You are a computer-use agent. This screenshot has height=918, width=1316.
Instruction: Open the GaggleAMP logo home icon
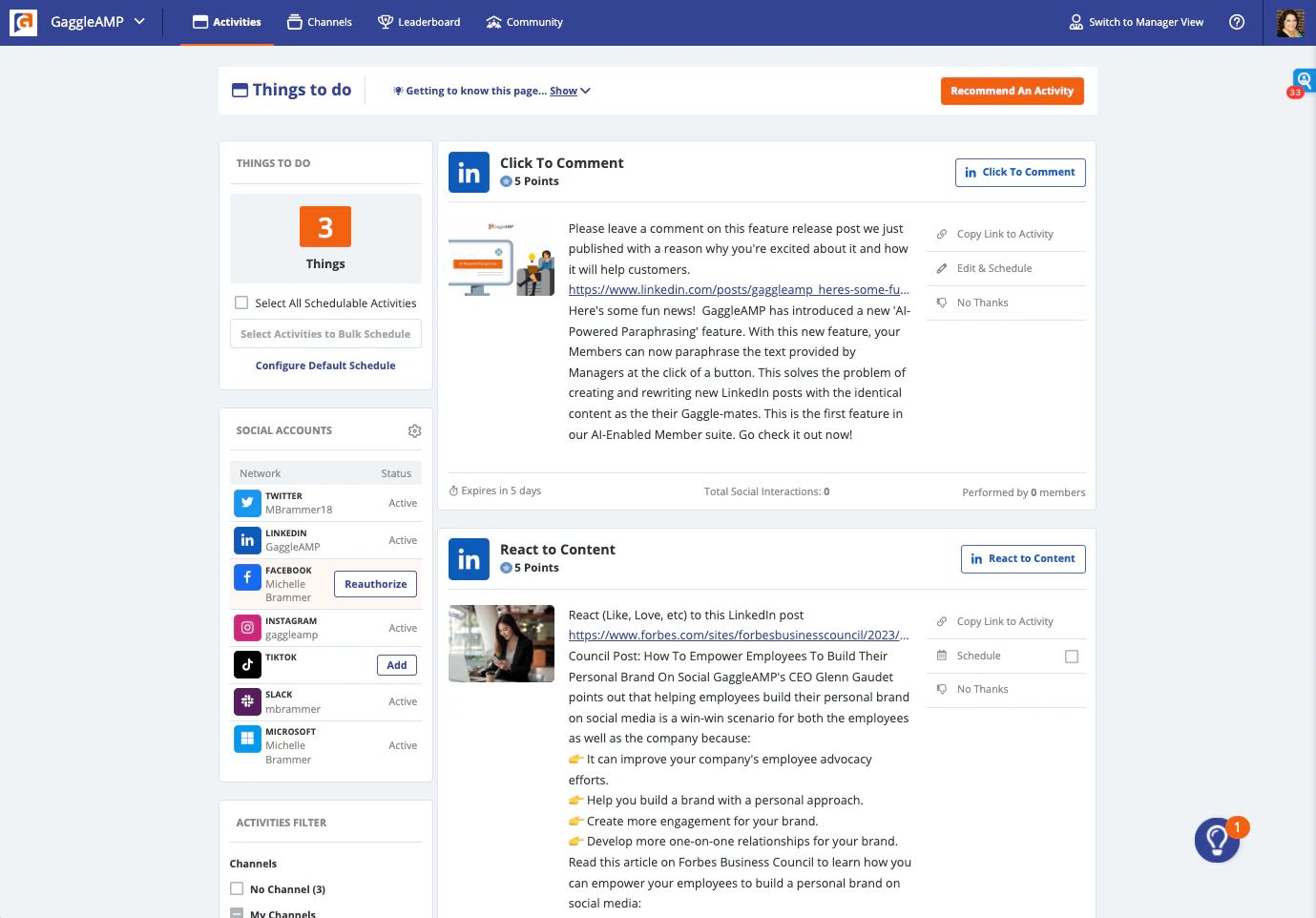[23, 22]
